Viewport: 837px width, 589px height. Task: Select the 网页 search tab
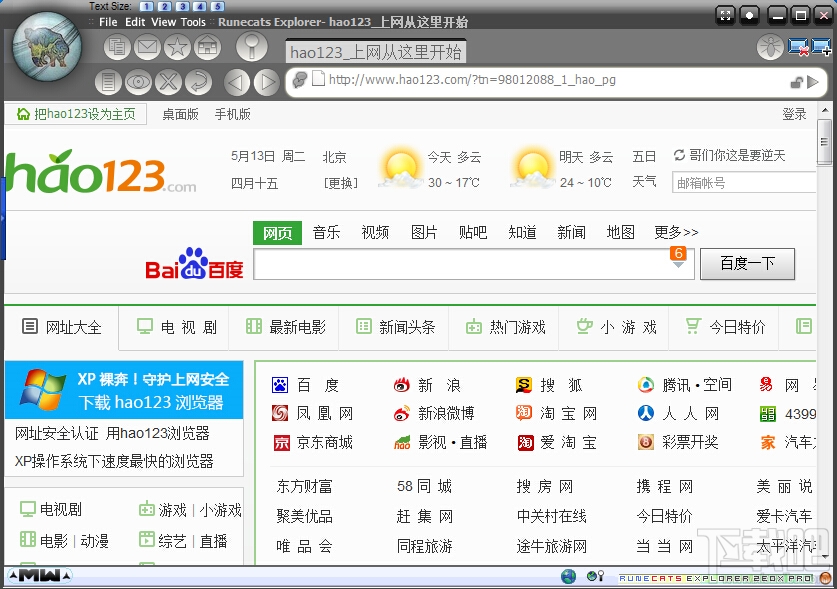pyautogui.click(x=278, y=233)
